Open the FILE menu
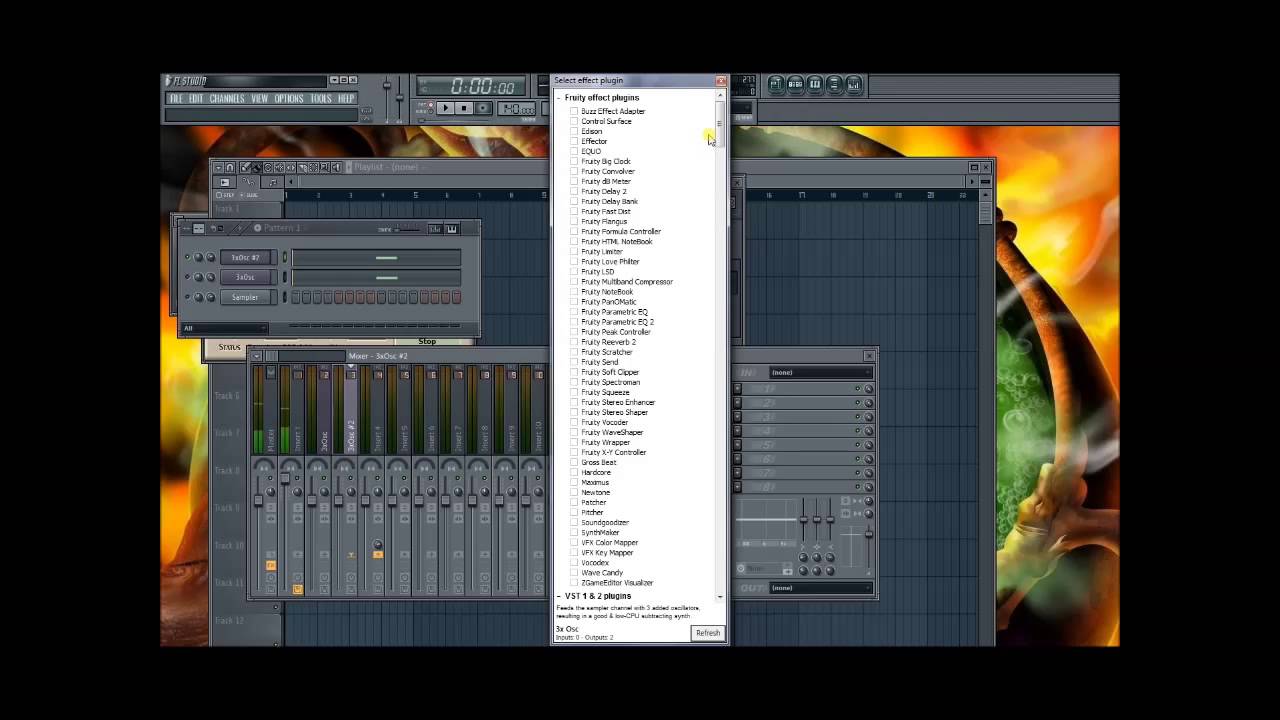Viewport: 1280px width, 720px height. 176,99
